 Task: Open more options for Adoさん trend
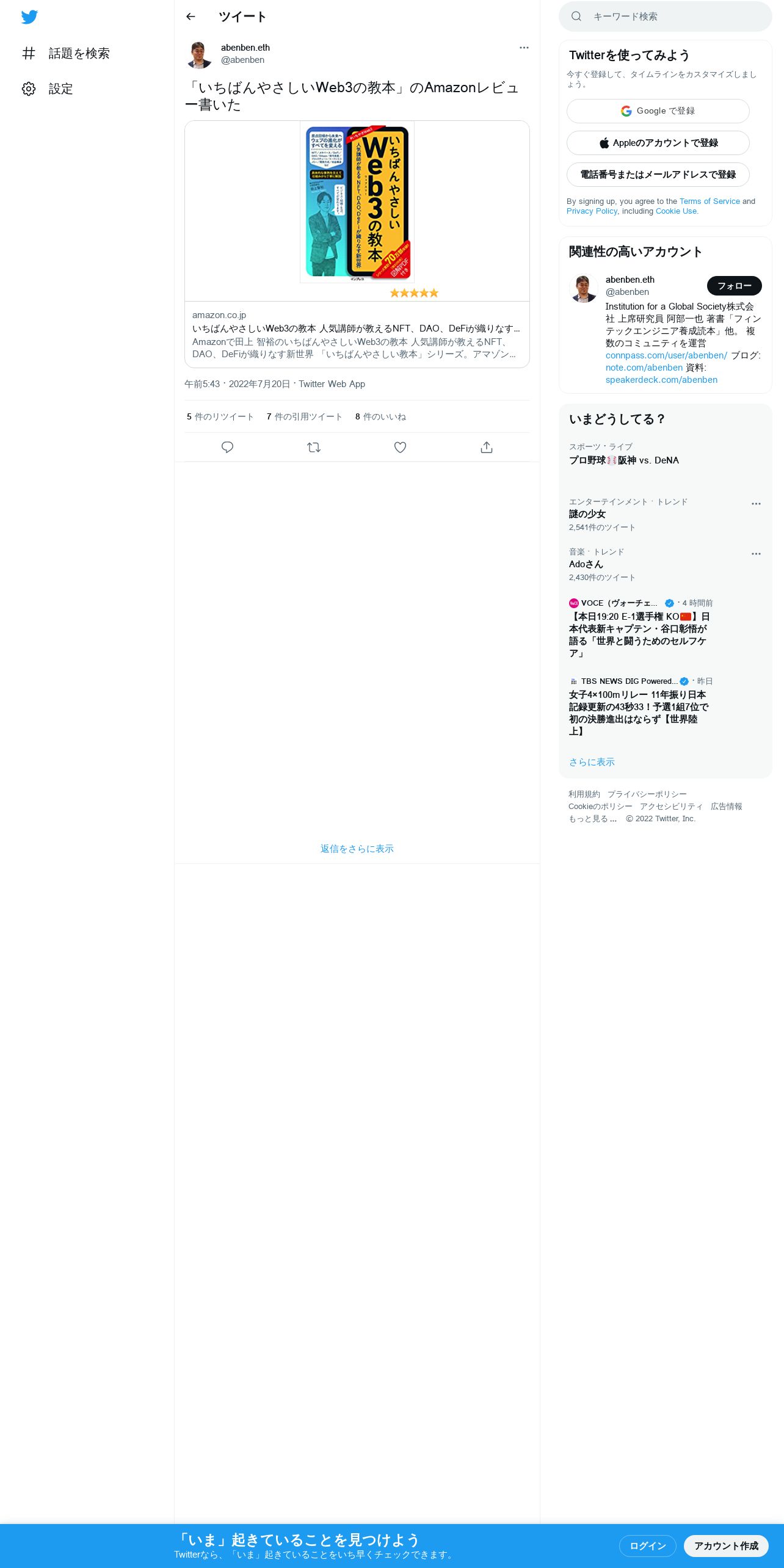(x=756, y=554)
